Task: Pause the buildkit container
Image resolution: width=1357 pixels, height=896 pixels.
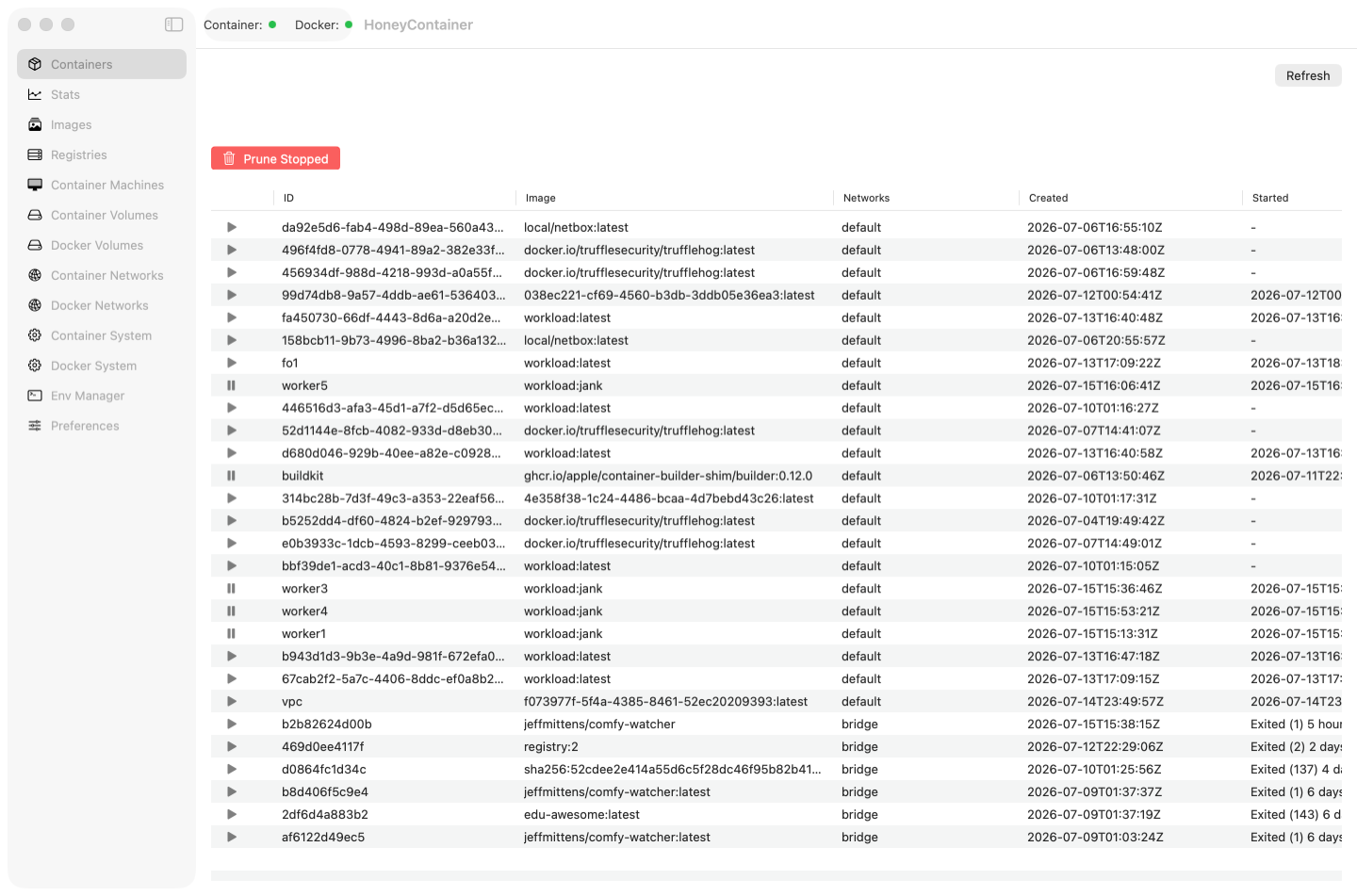Action: tap(231, 476)
